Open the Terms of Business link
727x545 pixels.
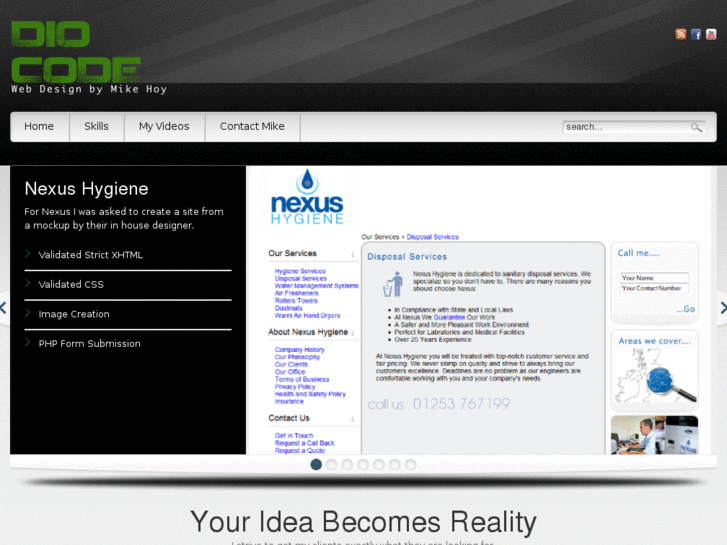coord(302,379)
